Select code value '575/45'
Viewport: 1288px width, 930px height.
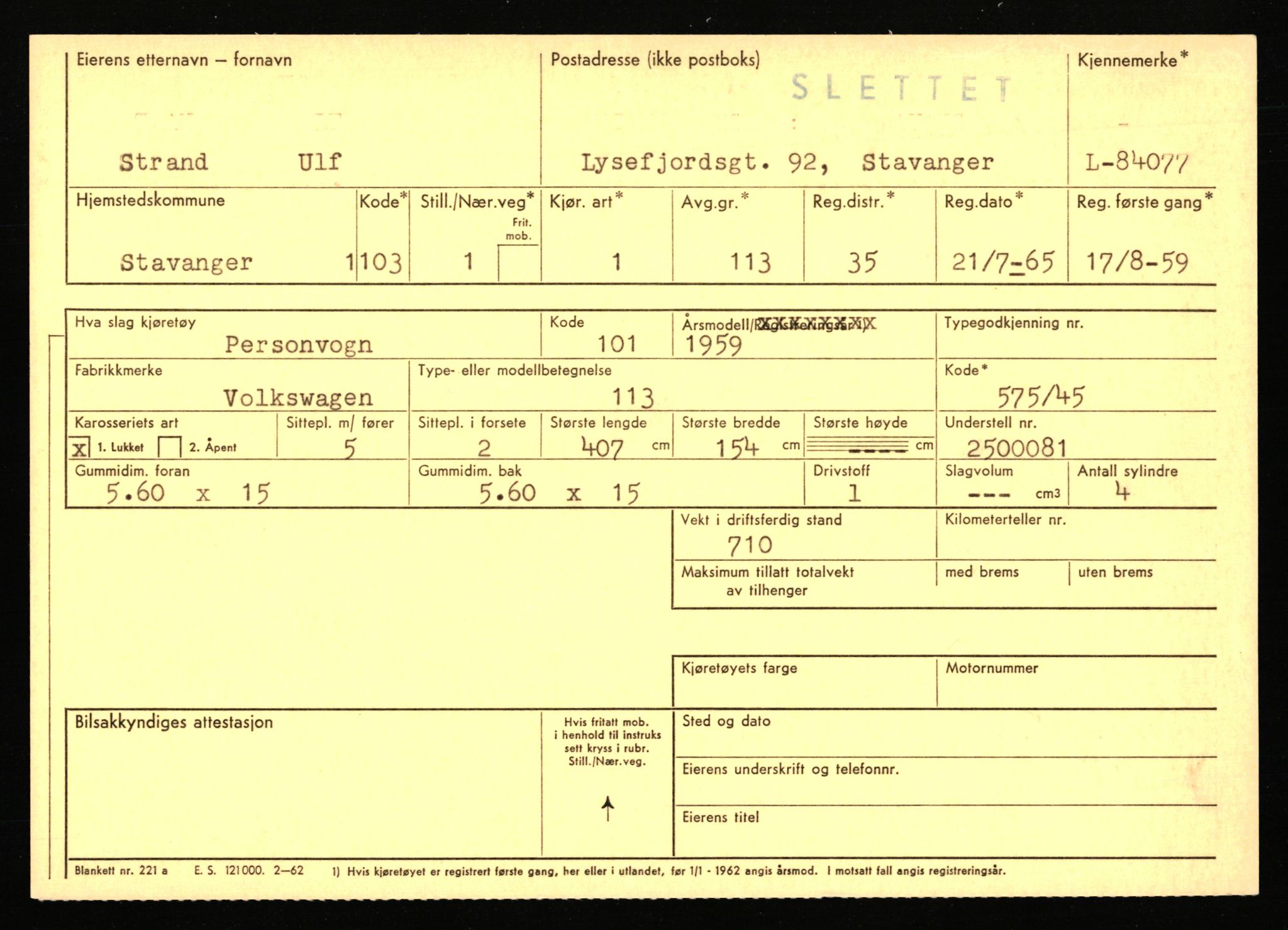(1041, 397)
